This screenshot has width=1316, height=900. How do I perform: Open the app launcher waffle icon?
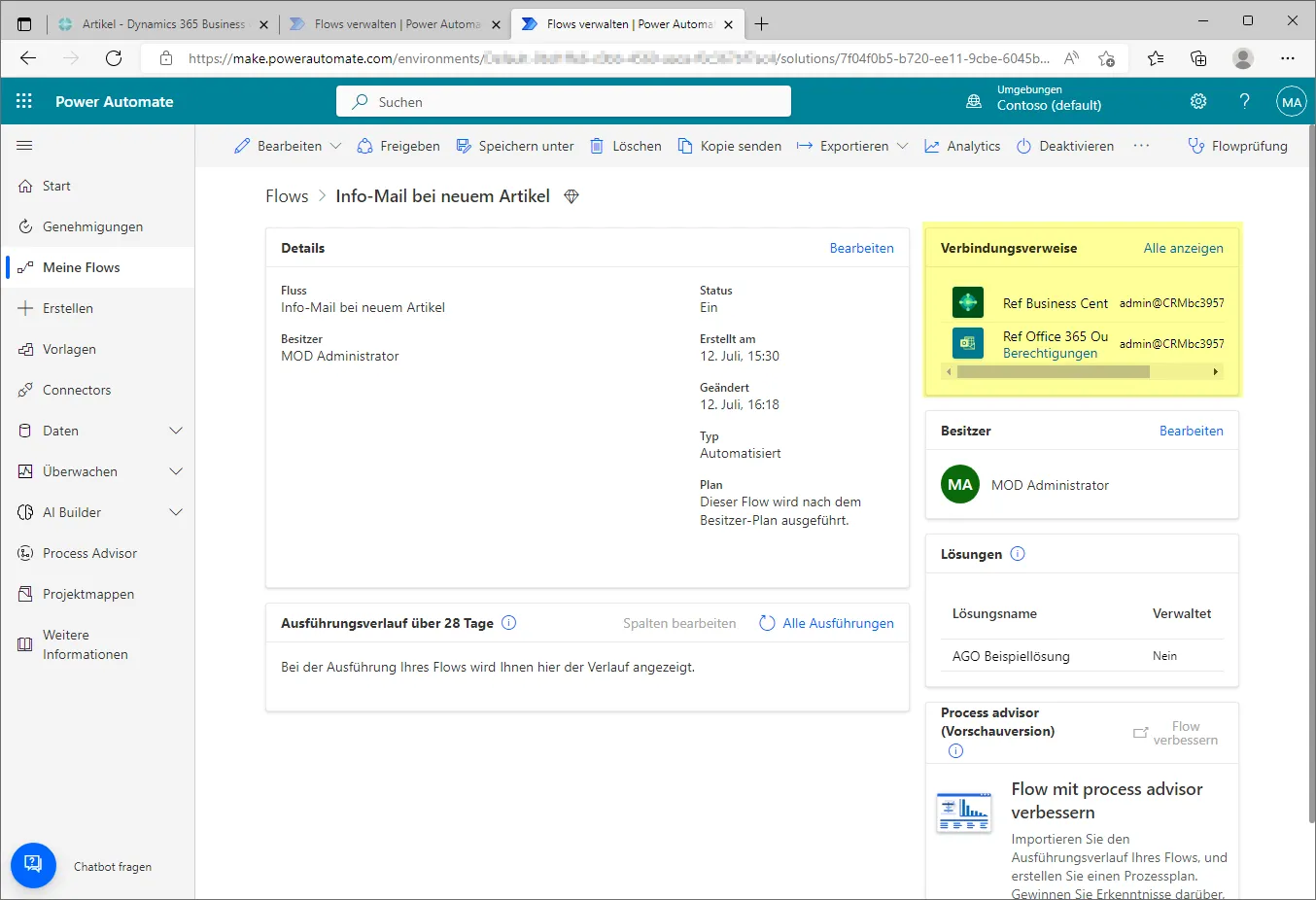pyautogui.click(x=24, y=101)
